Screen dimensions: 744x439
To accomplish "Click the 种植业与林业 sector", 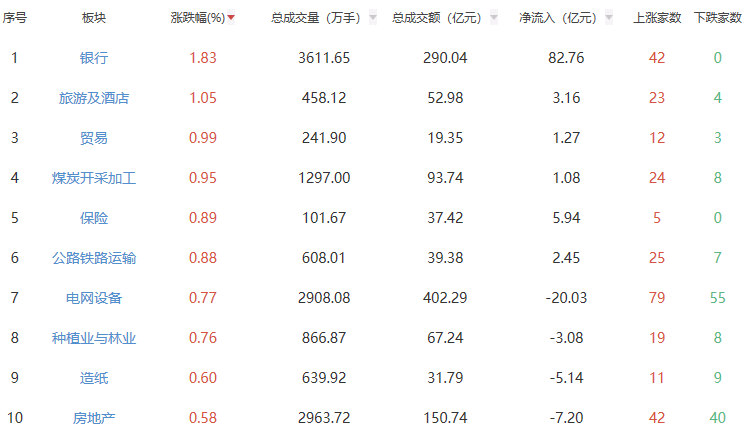I will pyautogui.click(x=94, y=338).
